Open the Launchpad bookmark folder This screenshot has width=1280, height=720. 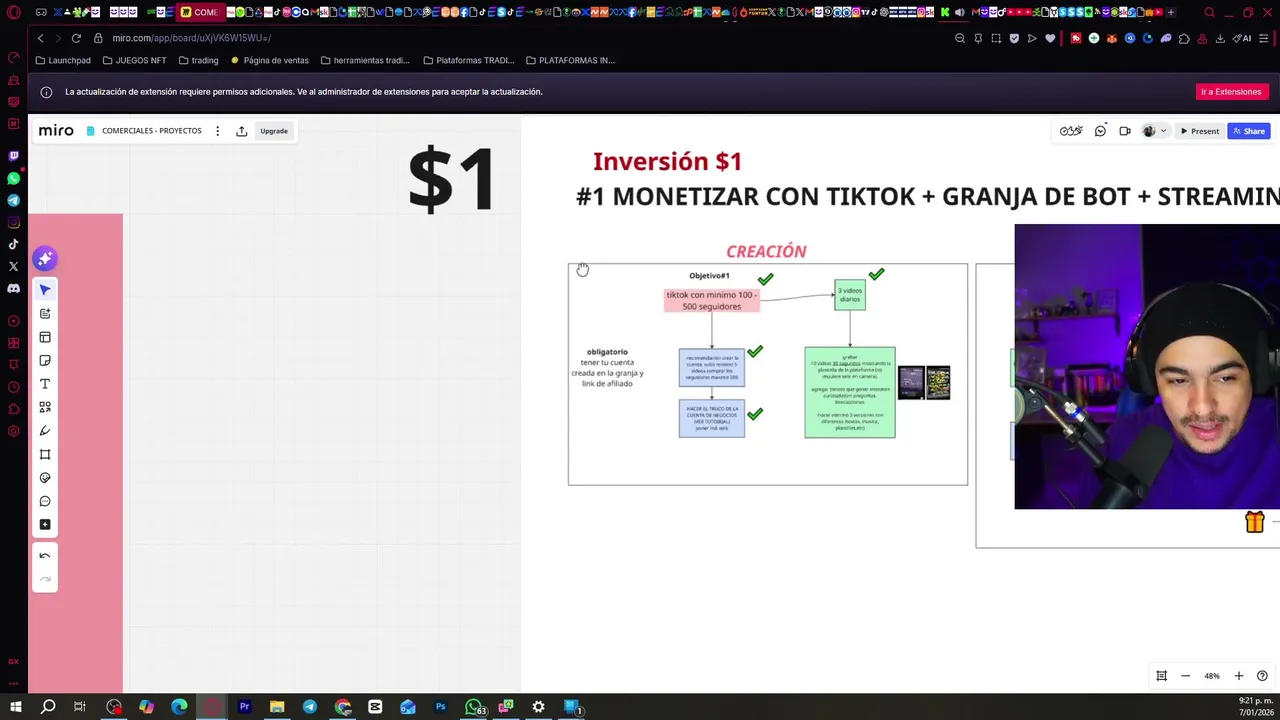point(63,60)
